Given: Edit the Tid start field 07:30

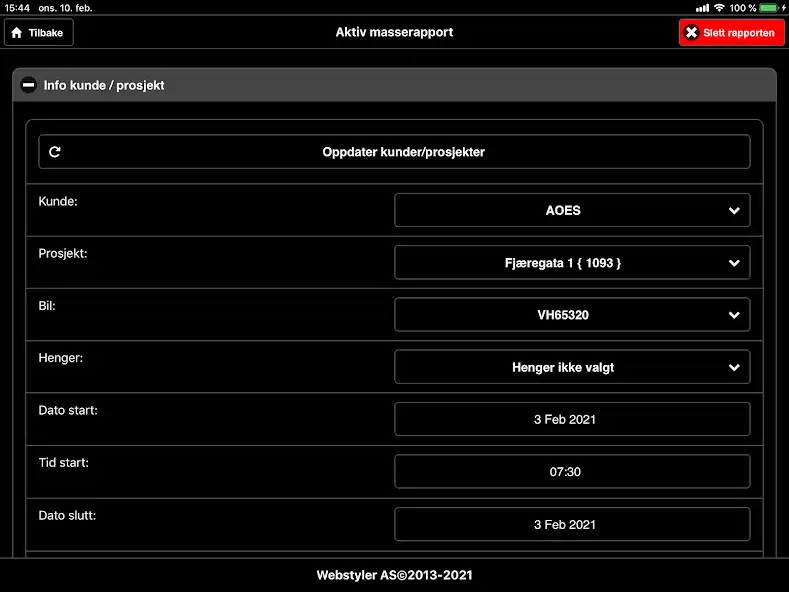Looking at the screenshot, I should [x=572, y=472].
